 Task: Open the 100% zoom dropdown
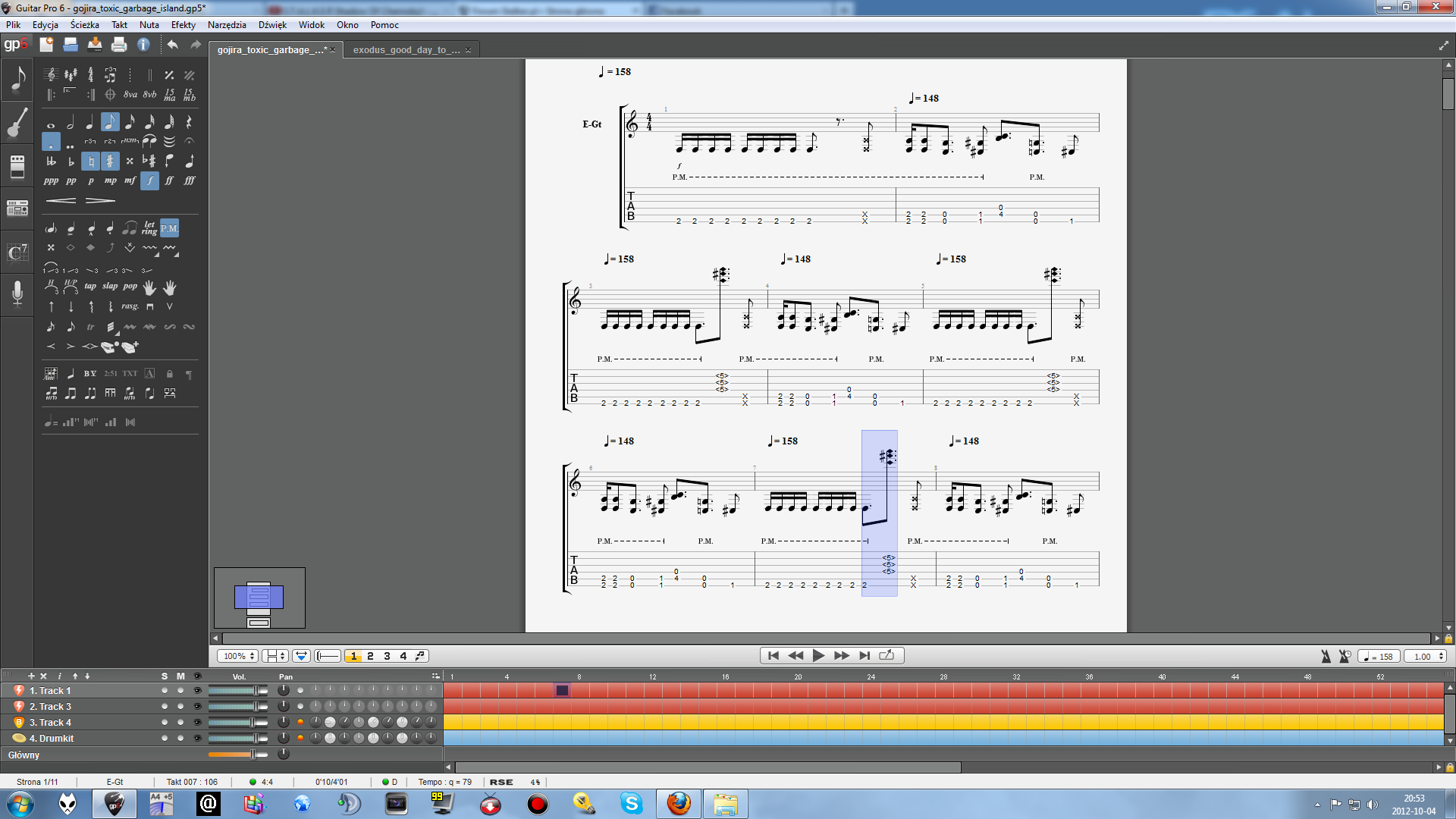[x=238, y=657]
